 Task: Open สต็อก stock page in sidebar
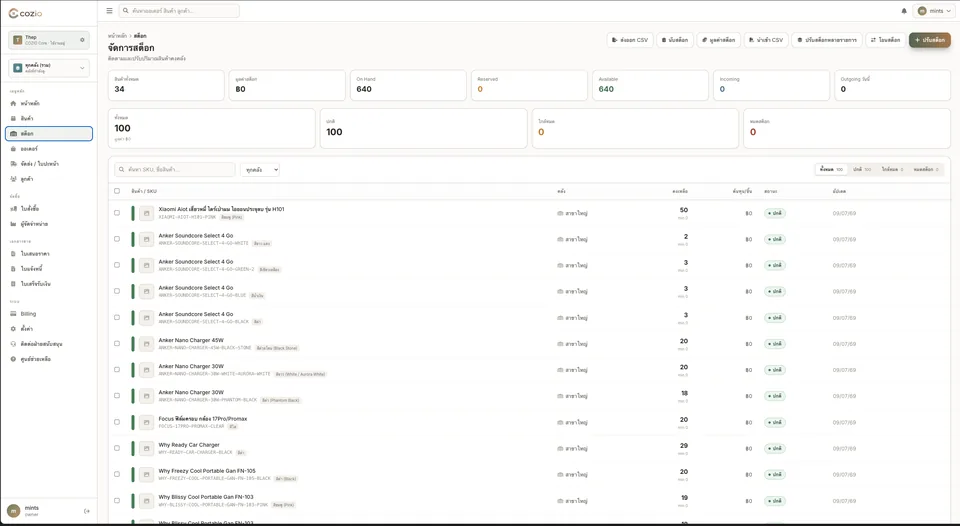tap(49, 133)
